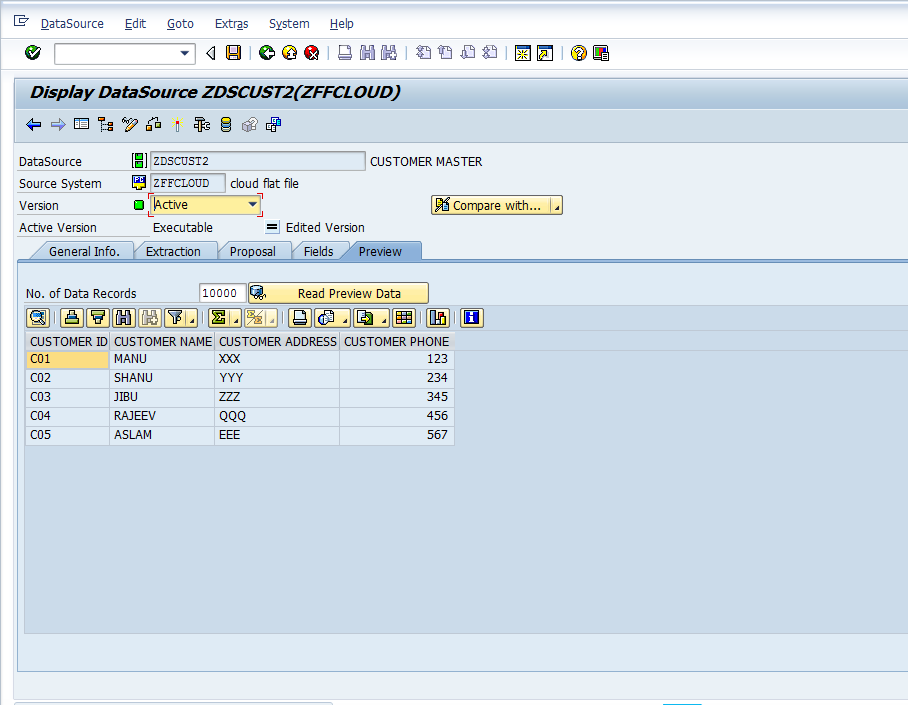Click the No. of Data Records input field

coord(221,293)
